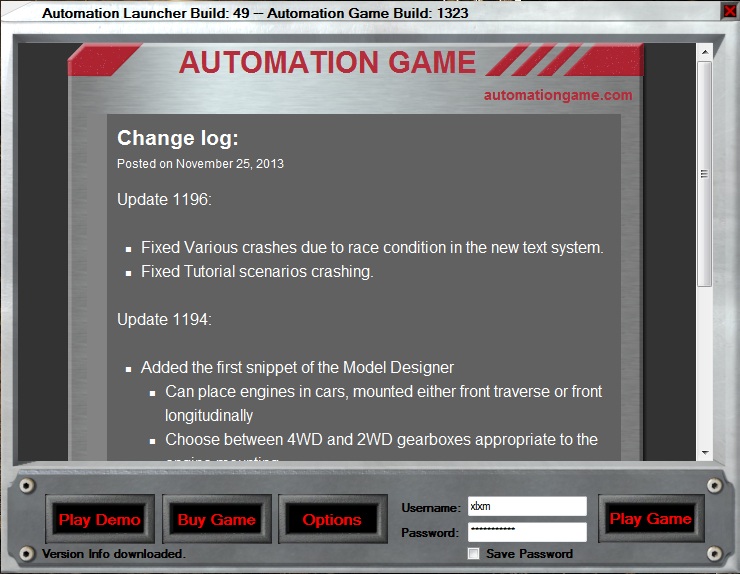Enable the Save Password checkbox
Screen dimensions: 740x574
(x=473, y=553)
